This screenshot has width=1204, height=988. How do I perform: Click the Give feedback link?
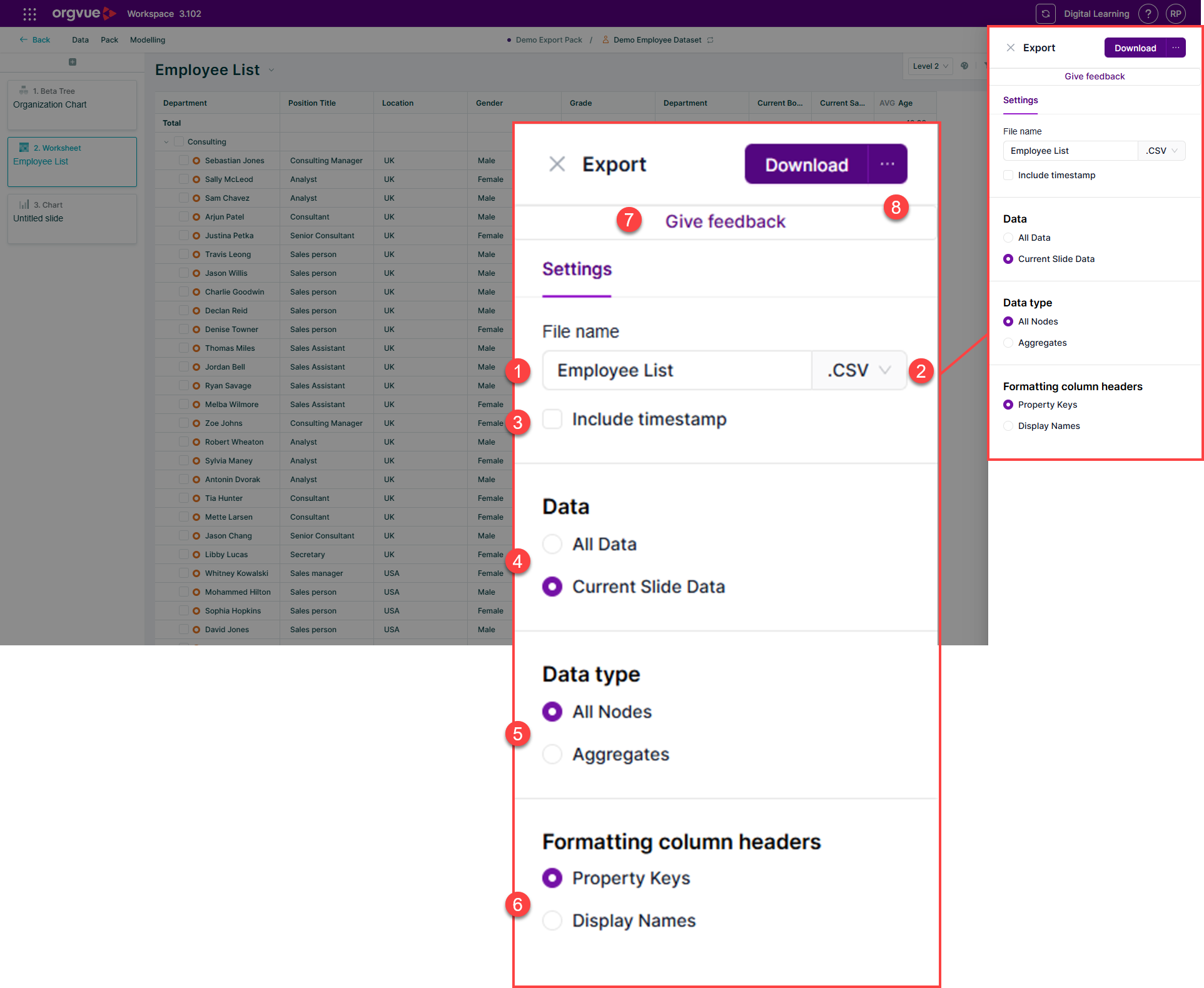click(1095, 76)
